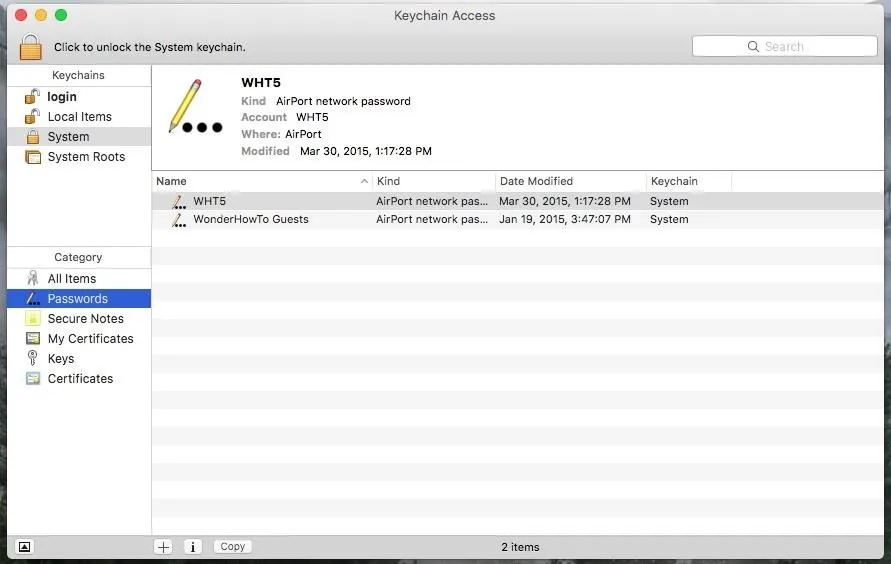Click the WHT5 title in details pane
891x564 pixels.
click(261, 82)
